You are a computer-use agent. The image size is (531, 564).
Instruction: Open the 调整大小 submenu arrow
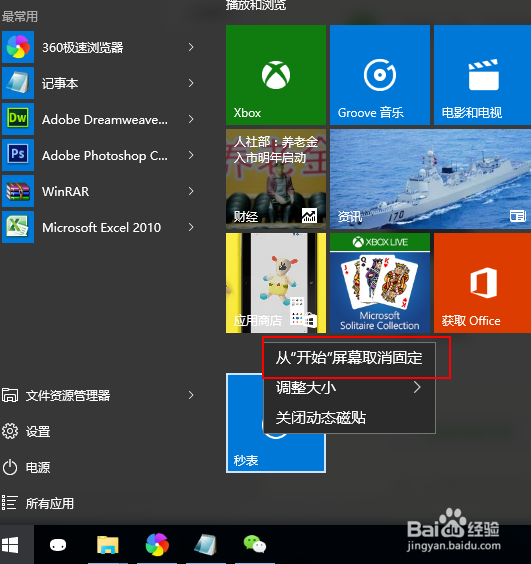(x=417, y=387)
